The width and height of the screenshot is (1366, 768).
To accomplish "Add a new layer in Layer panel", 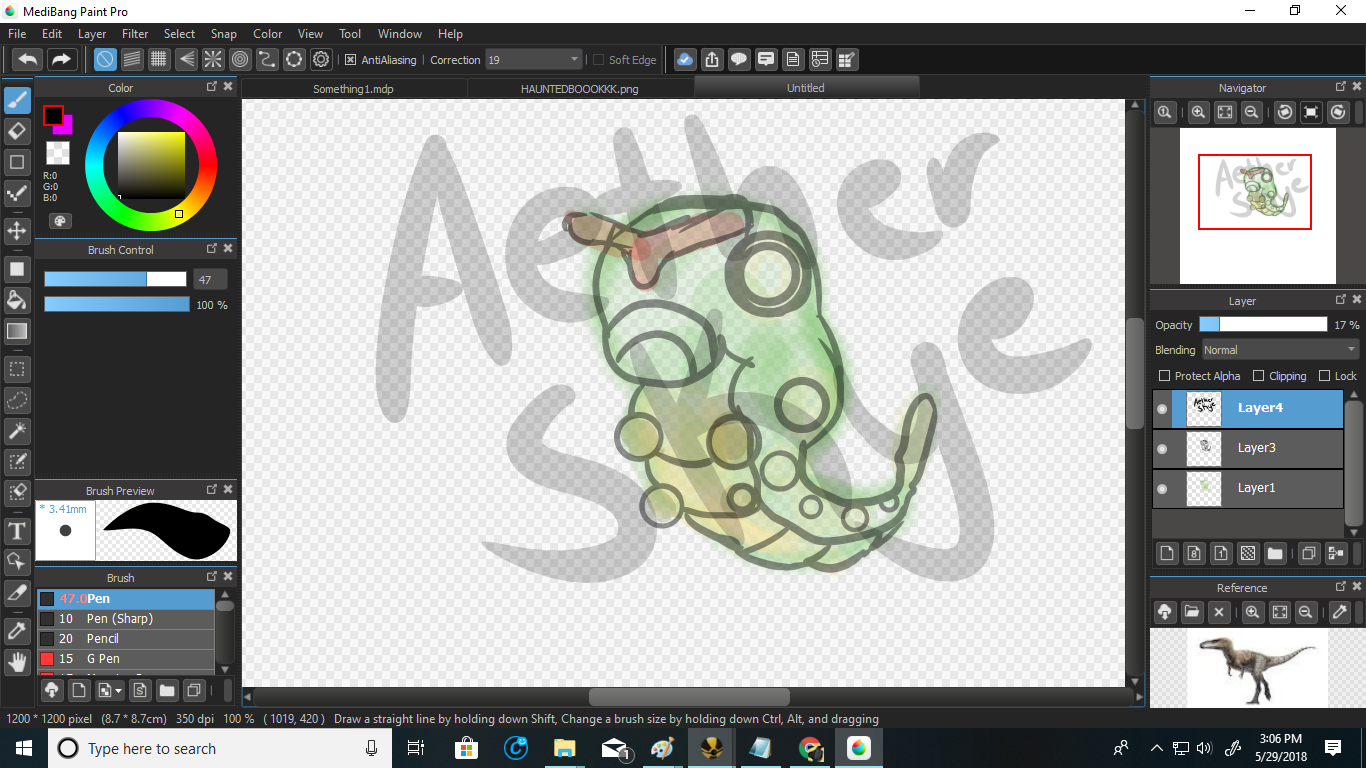I will point(1166,553).
